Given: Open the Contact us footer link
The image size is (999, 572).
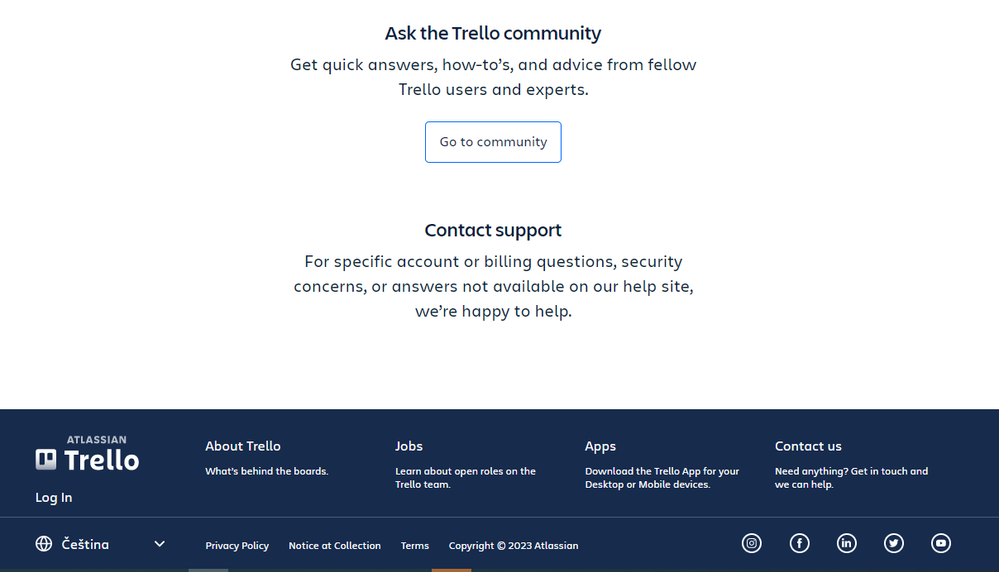Looking at the screenshot, I should pyautogui.click(x=808, y=446).
